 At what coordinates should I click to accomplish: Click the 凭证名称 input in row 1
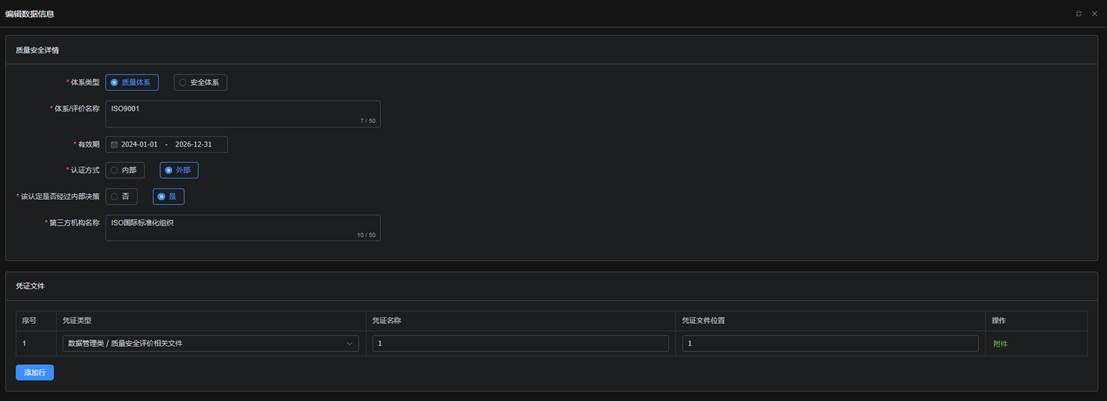(x=520, y=344)
